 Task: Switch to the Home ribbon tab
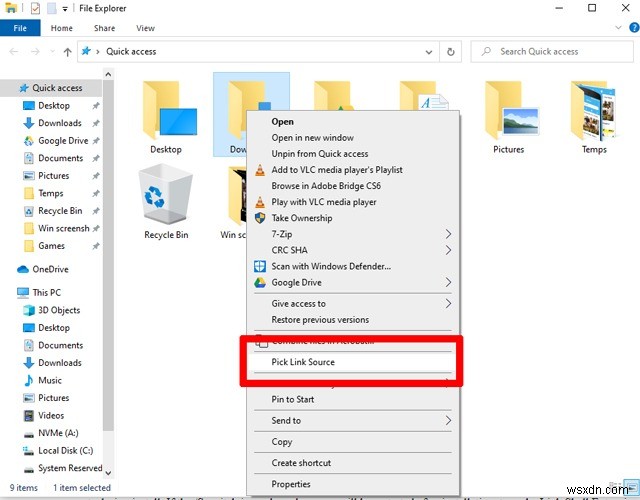click(62, 28)
